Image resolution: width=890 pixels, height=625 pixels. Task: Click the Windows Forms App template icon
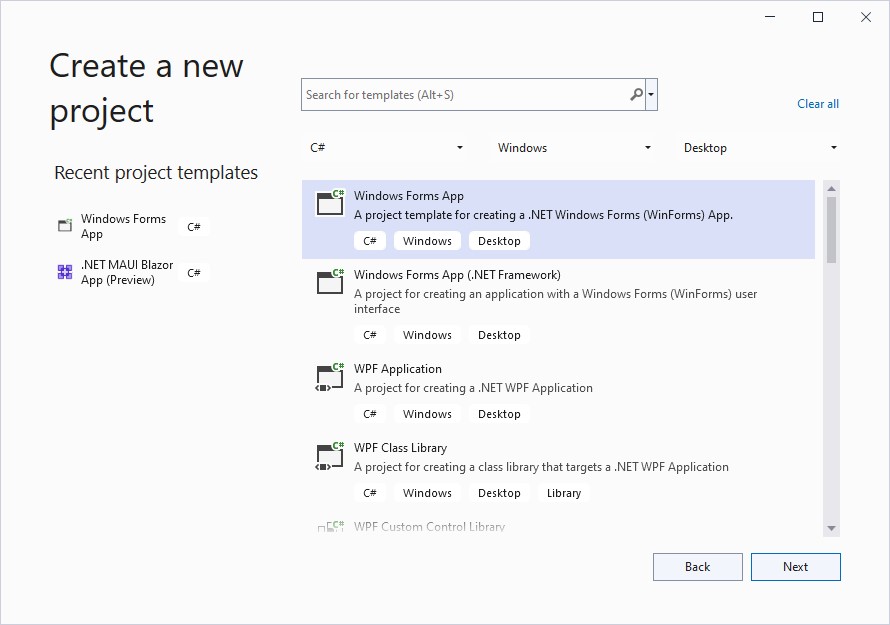[330, 203]
